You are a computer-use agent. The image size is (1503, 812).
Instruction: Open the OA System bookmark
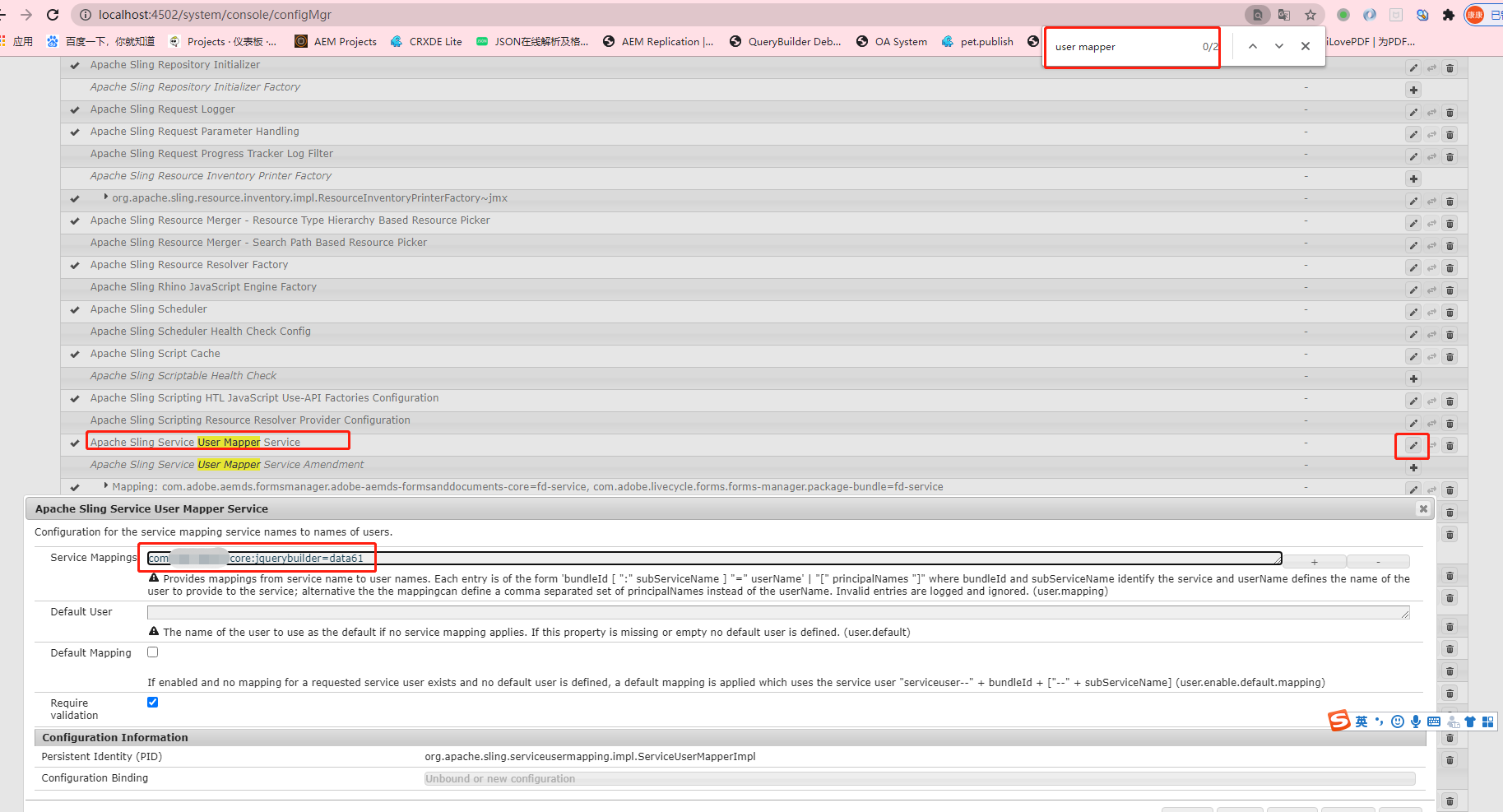click(x=892, y=41)
